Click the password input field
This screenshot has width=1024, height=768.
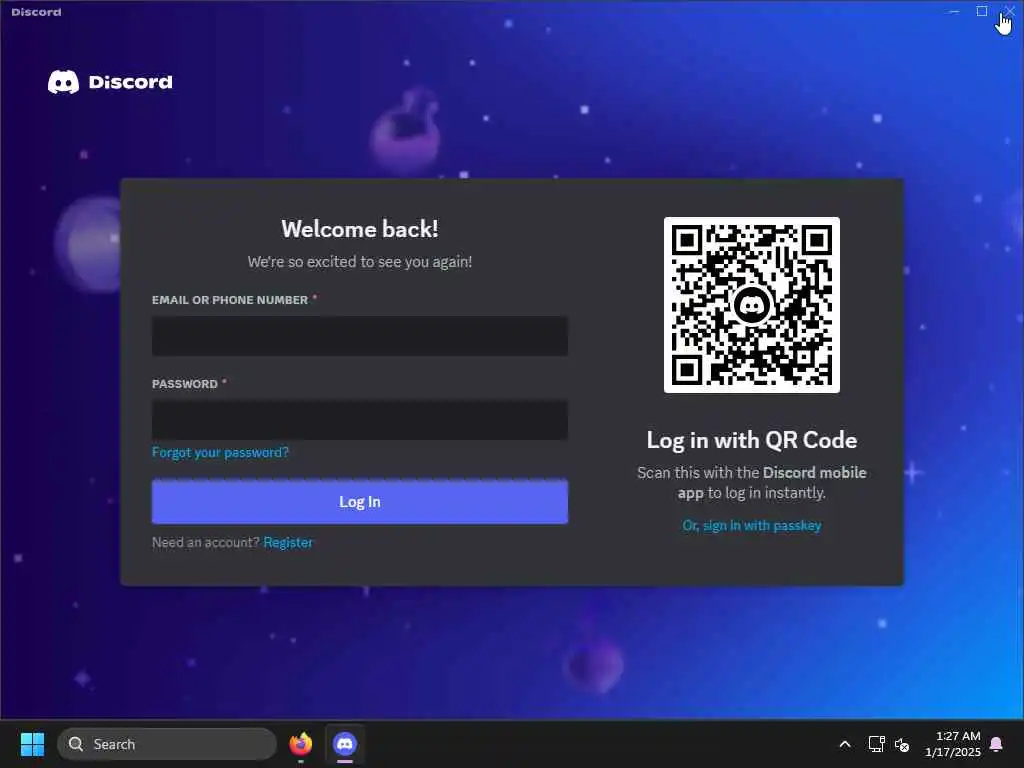click(360, 420)
